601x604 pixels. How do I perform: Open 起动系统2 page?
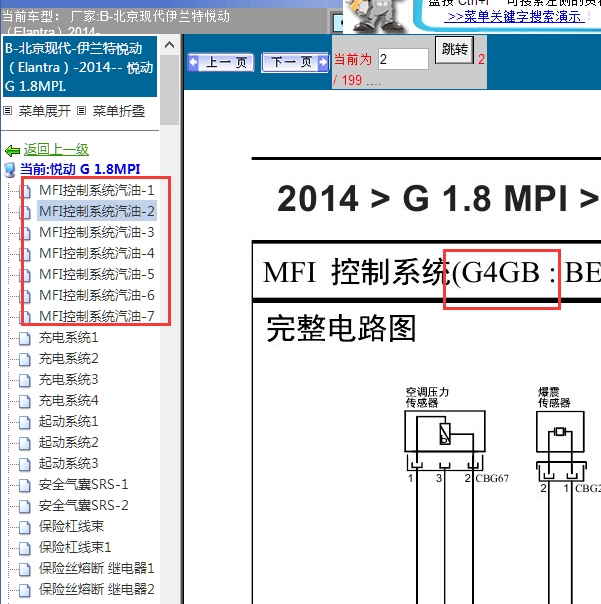point(69,442)
